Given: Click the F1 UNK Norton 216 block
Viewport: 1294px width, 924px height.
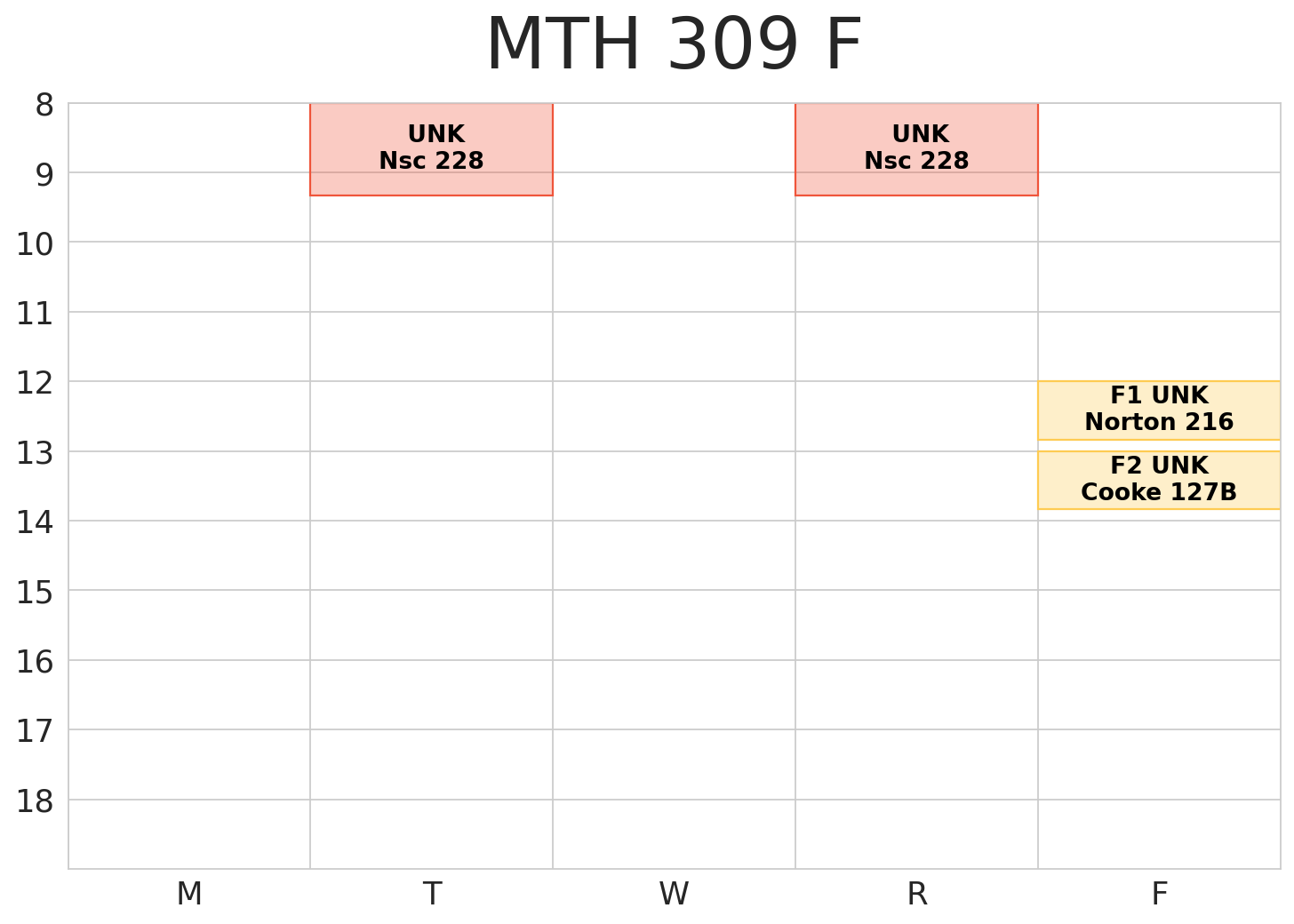Looking at the screenshot, I should tap(1159, 410).
